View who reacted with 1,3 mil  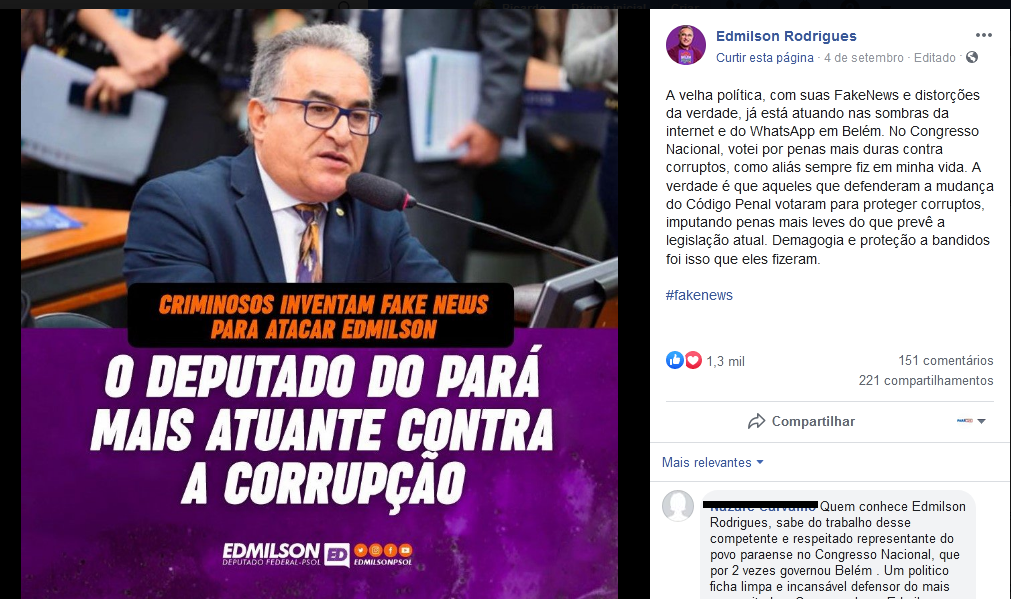click(x=725, y=362)
